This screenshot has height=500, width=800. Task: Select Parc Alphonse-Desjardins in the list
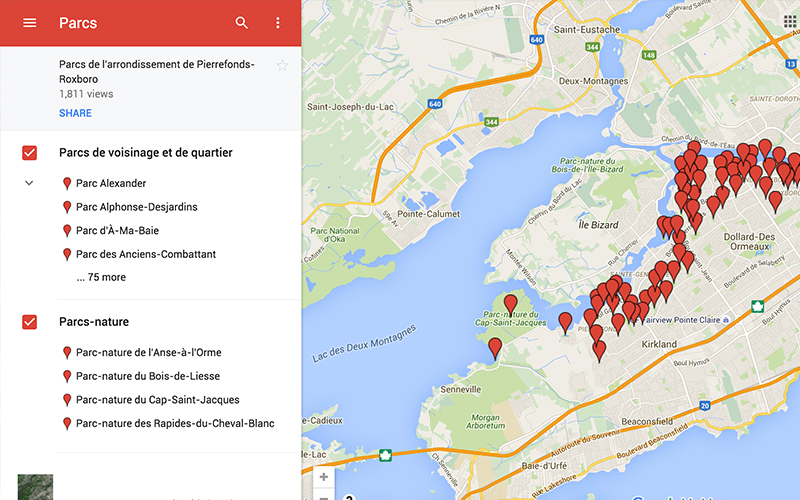click(137, 207)
